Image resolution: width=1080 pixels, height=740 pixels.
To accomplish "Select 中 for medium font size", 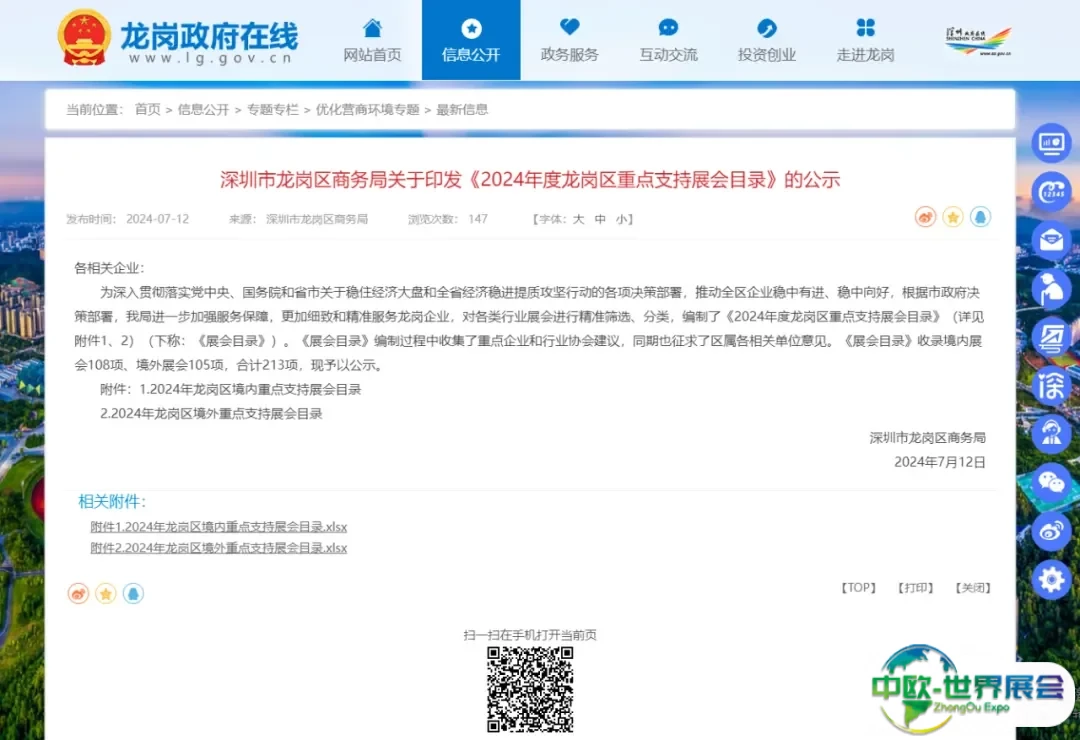I will pos(600,218).
